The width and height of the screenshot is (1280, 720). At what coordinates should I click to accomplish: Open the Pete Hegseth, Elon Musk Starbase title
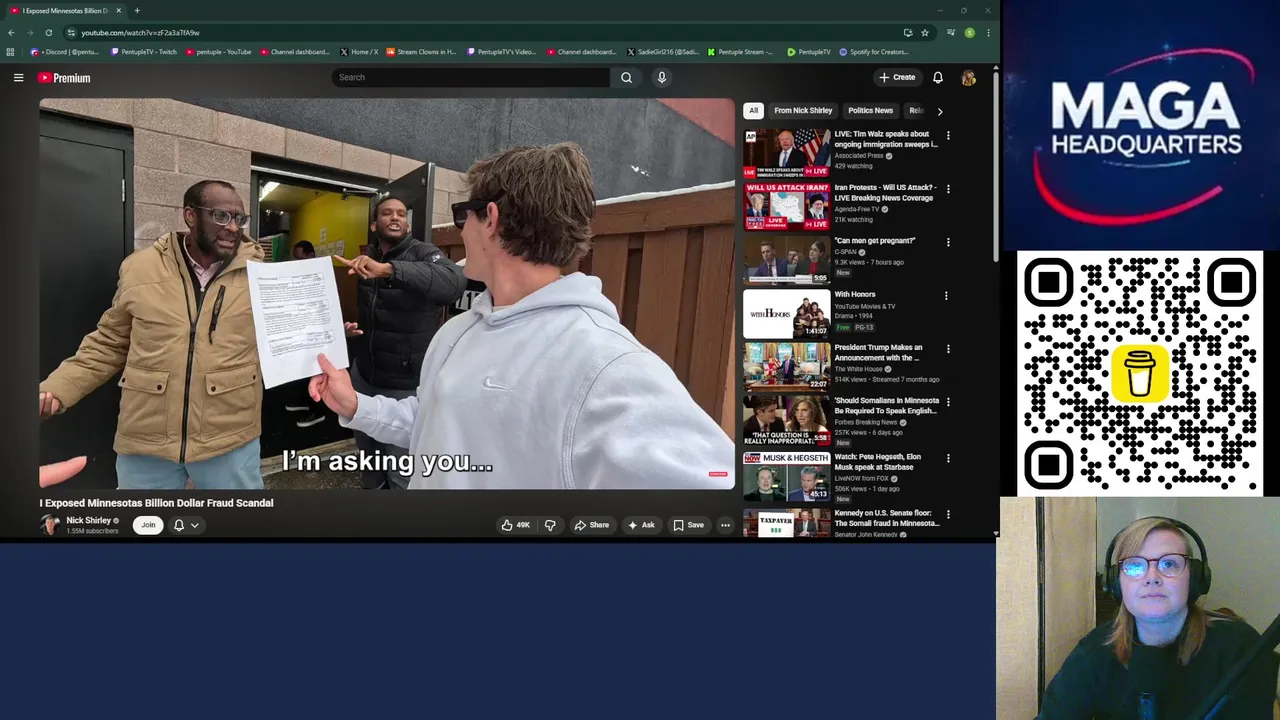878,462
